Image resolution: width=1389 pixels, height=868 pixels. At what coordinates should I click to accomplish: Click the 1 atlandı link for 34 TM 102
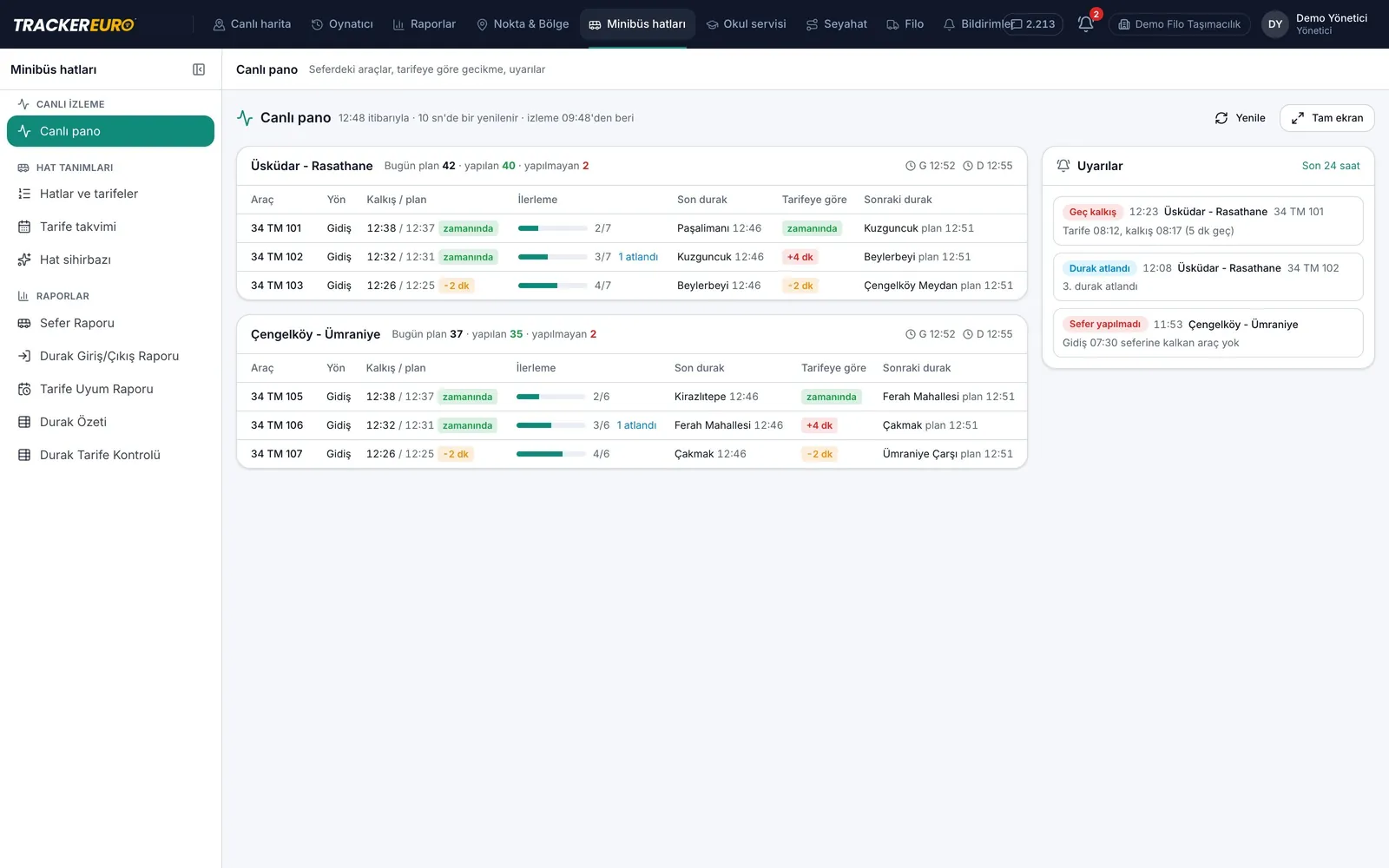tap(638, 257)
